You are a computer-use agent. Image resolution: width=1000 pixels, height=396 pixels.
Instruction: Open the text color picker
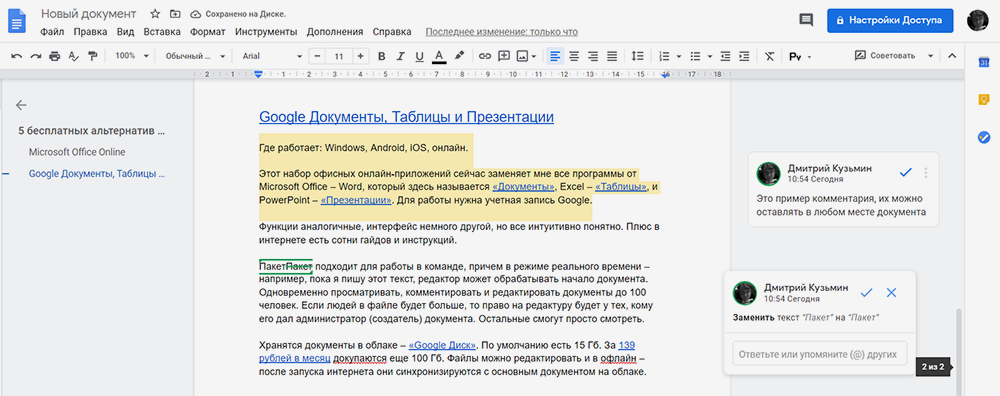(x=438, y=57)
